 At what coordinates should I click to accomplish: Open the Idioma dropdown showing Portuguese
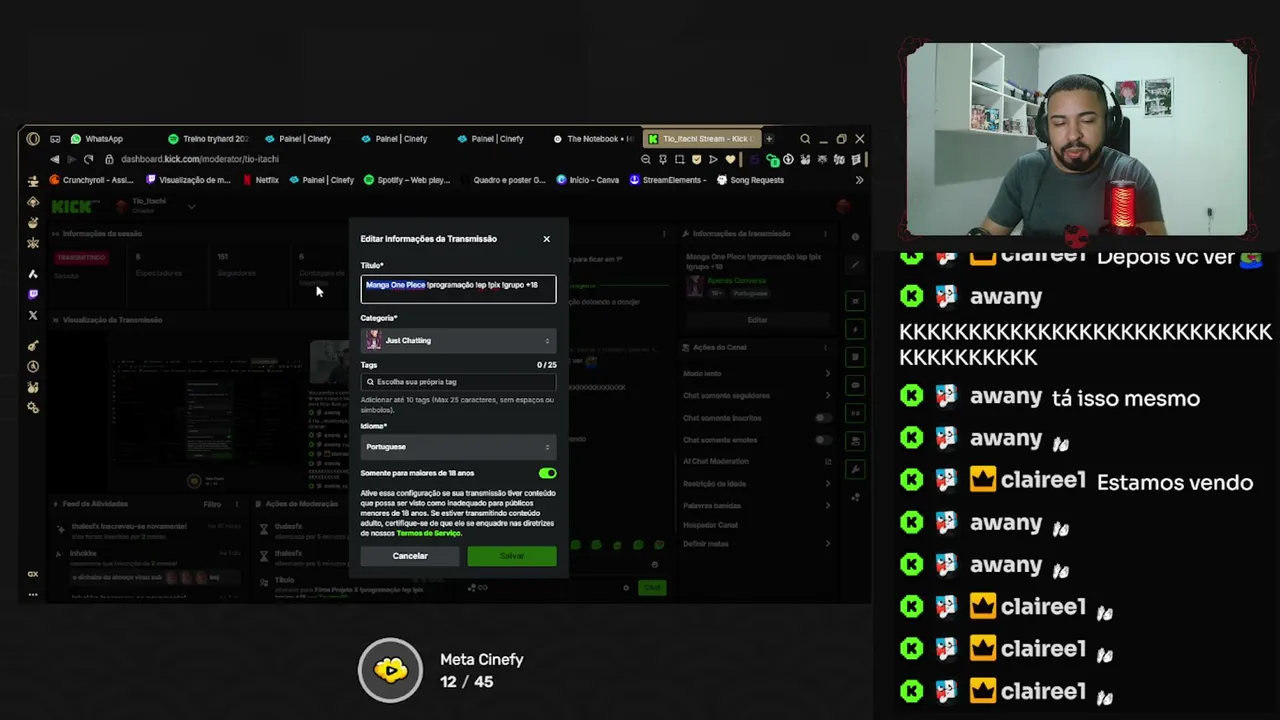[458, 447]
